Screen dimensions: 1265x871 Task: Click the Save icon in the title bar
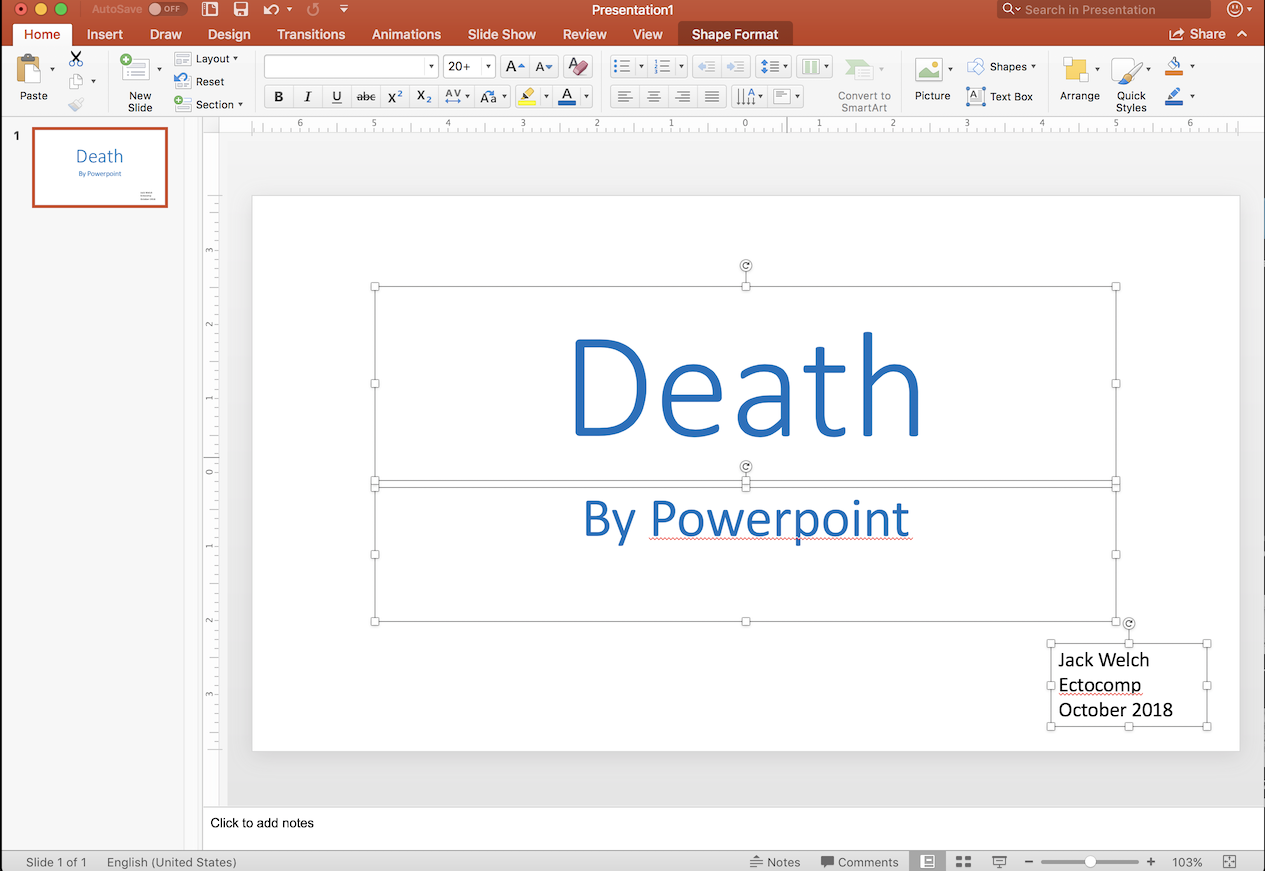(x=240, y=9)
